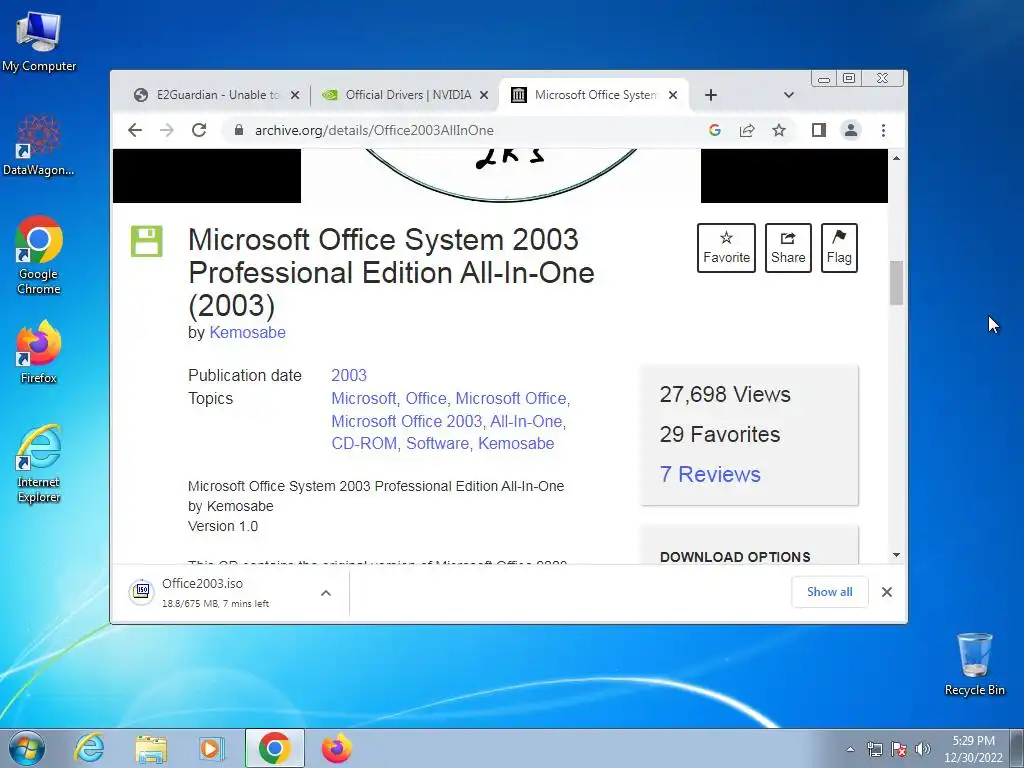Select the Google Chrome desktop shortcut
Image resolution: width=1024 pixels, height=768 pixels.
(39, 255)
